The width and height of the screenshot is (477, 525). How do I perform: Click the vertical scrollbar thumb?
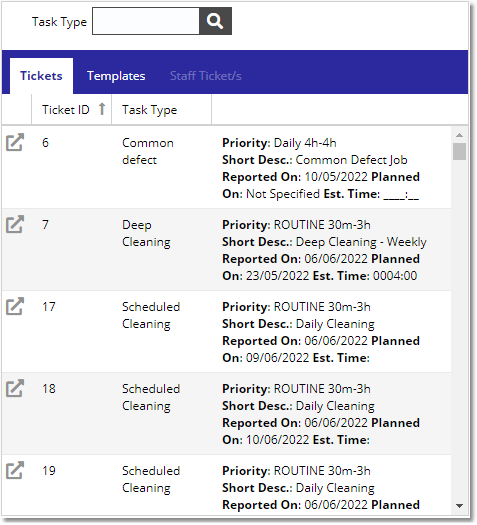pos(459,152)
